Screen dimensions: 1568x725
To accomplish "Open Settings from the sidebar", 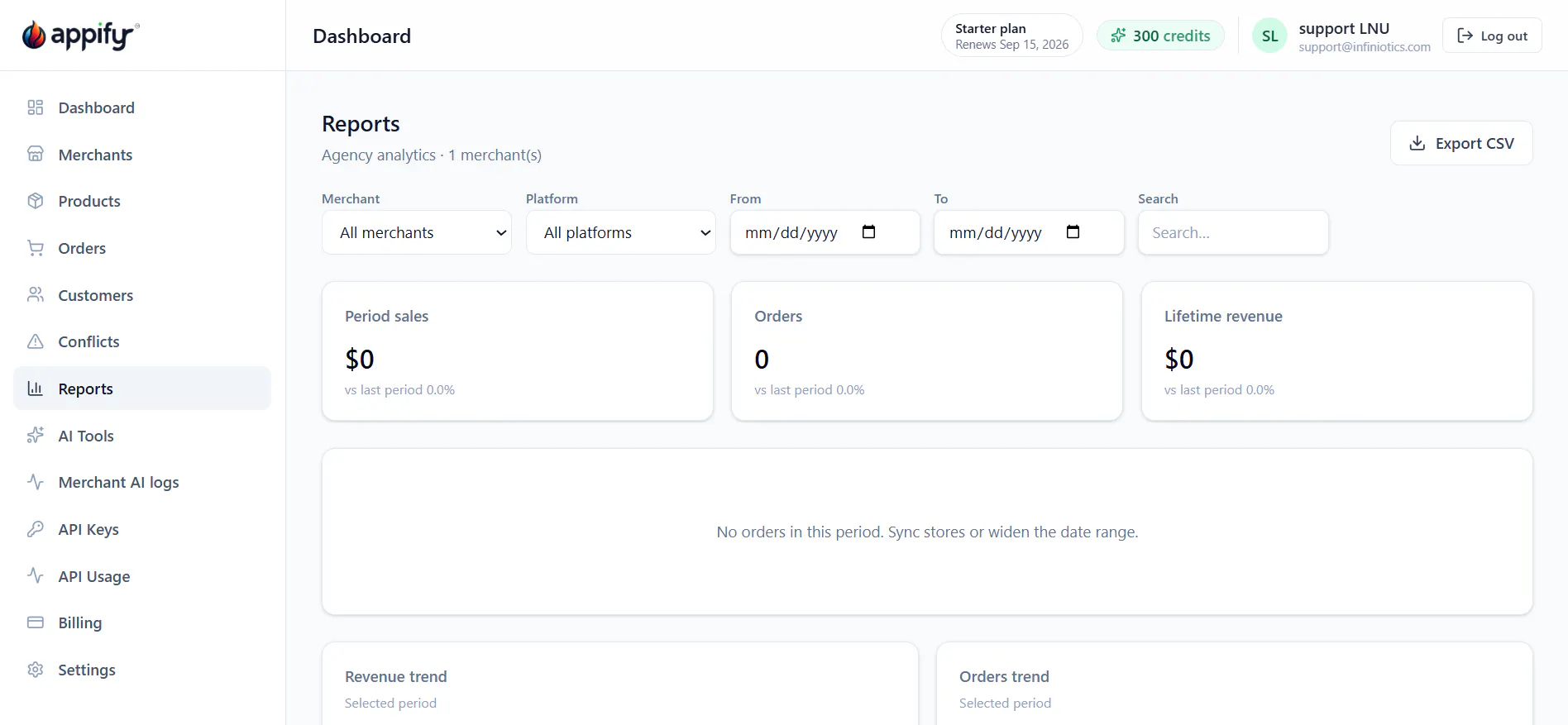I will point(142,670).
